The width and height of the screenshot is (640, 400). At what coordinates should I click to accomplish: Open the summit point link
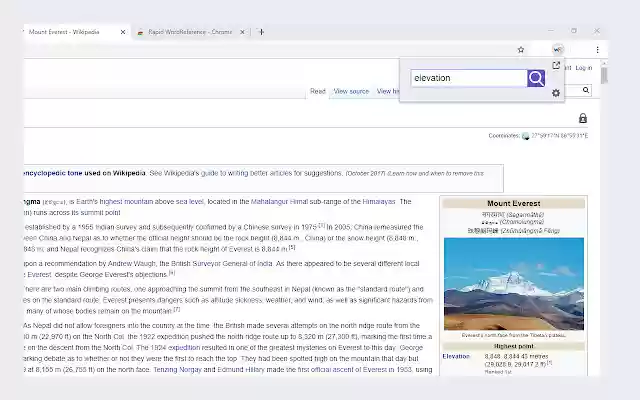[100, 213]
